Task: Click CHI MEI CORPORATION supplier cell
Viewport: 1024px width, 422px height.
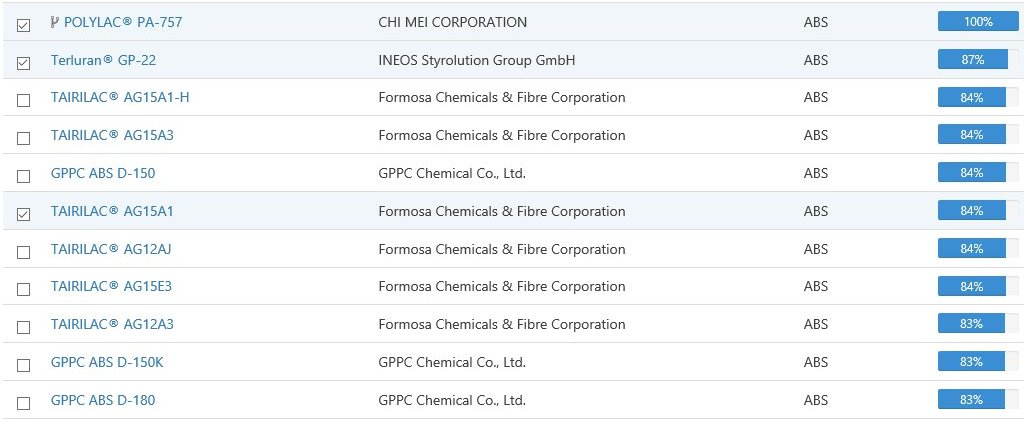Action: 452,22
